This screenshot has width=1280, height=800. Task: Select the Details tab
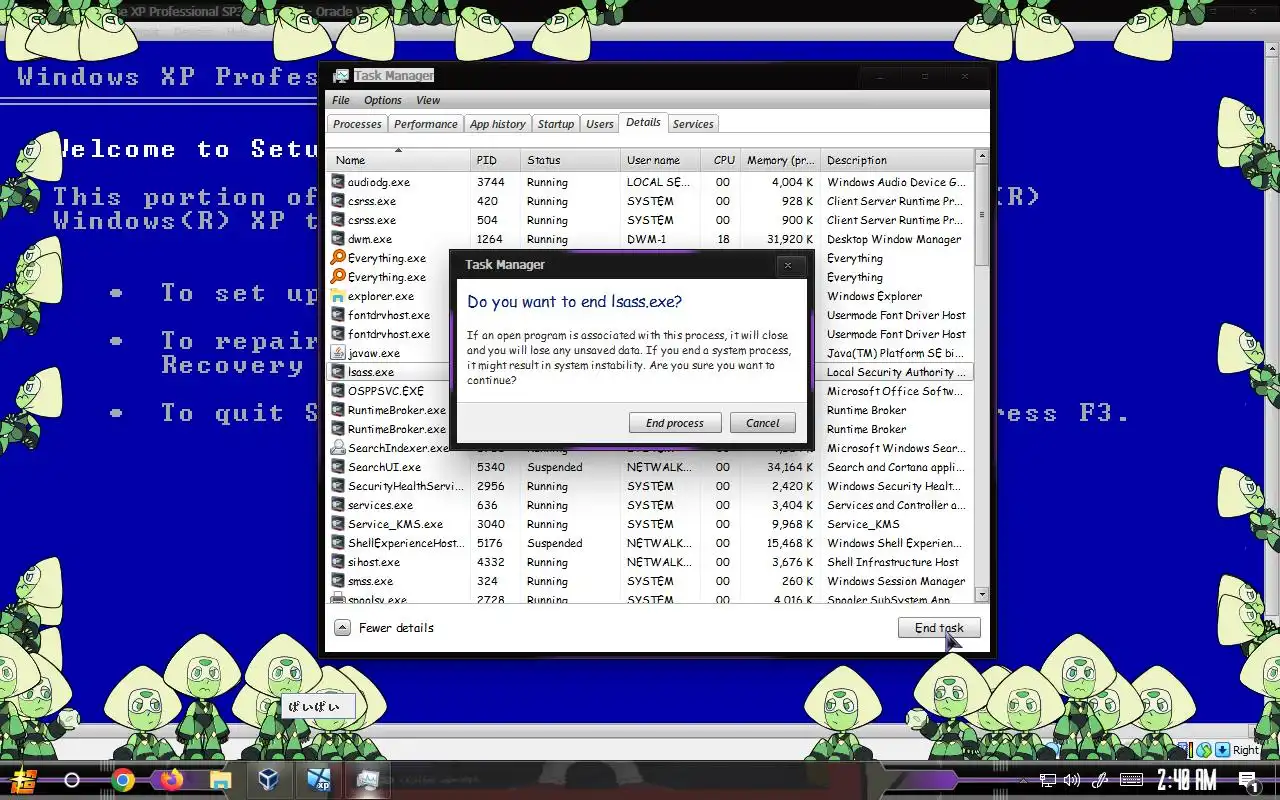pyautogui.click(x=643, y=122)
